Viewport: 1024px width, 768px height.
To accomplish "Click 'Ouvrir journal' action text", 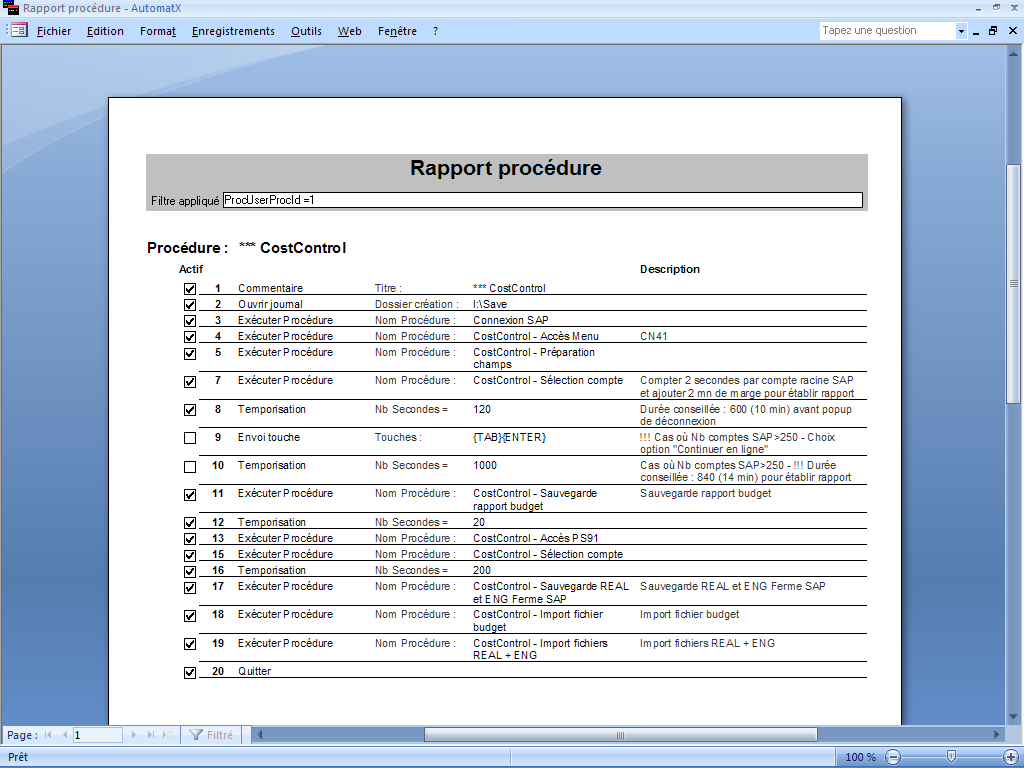I will [270, 304].
